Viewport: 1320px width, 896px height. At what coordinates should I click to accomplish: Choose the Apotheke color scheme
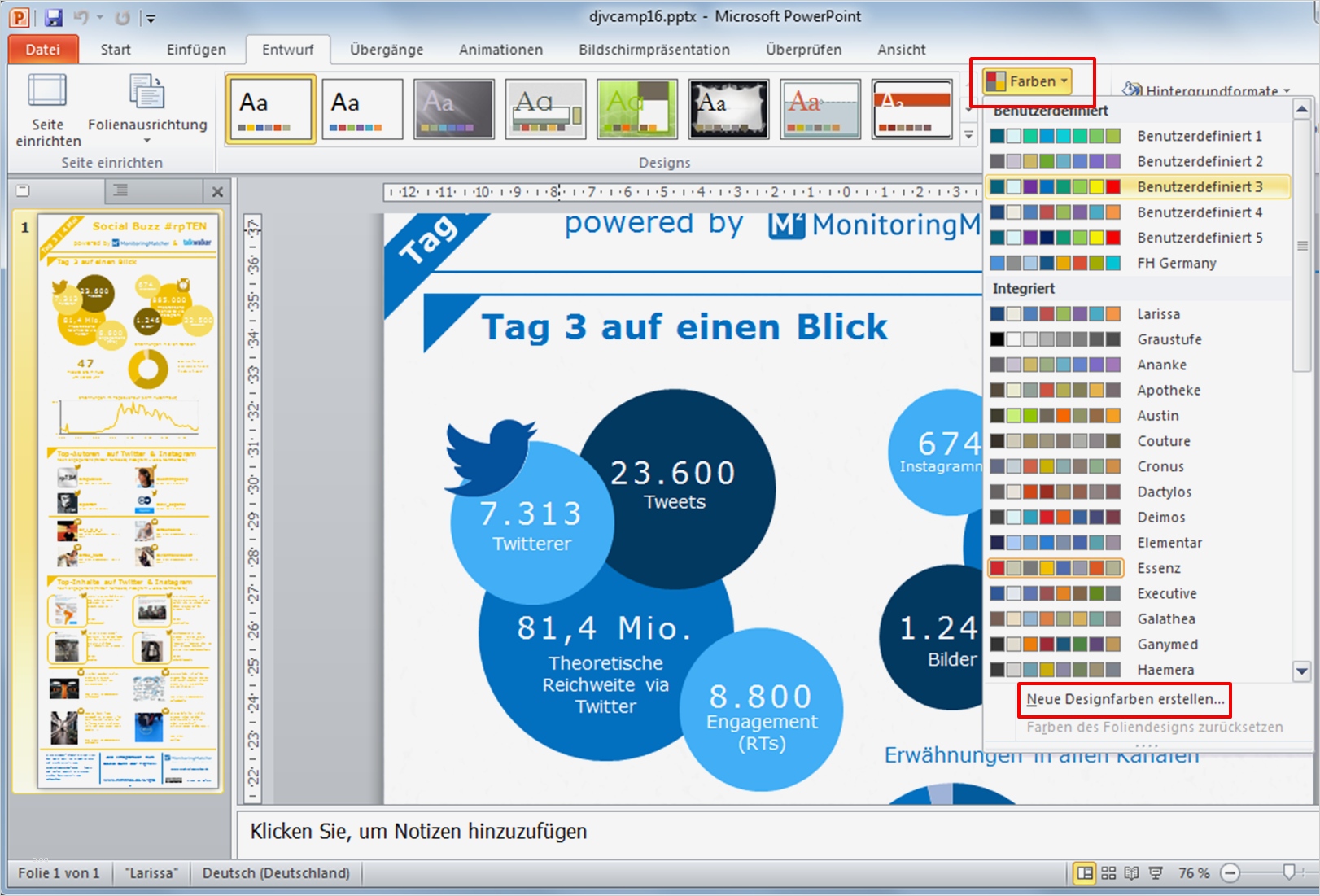coord(1138,390)
